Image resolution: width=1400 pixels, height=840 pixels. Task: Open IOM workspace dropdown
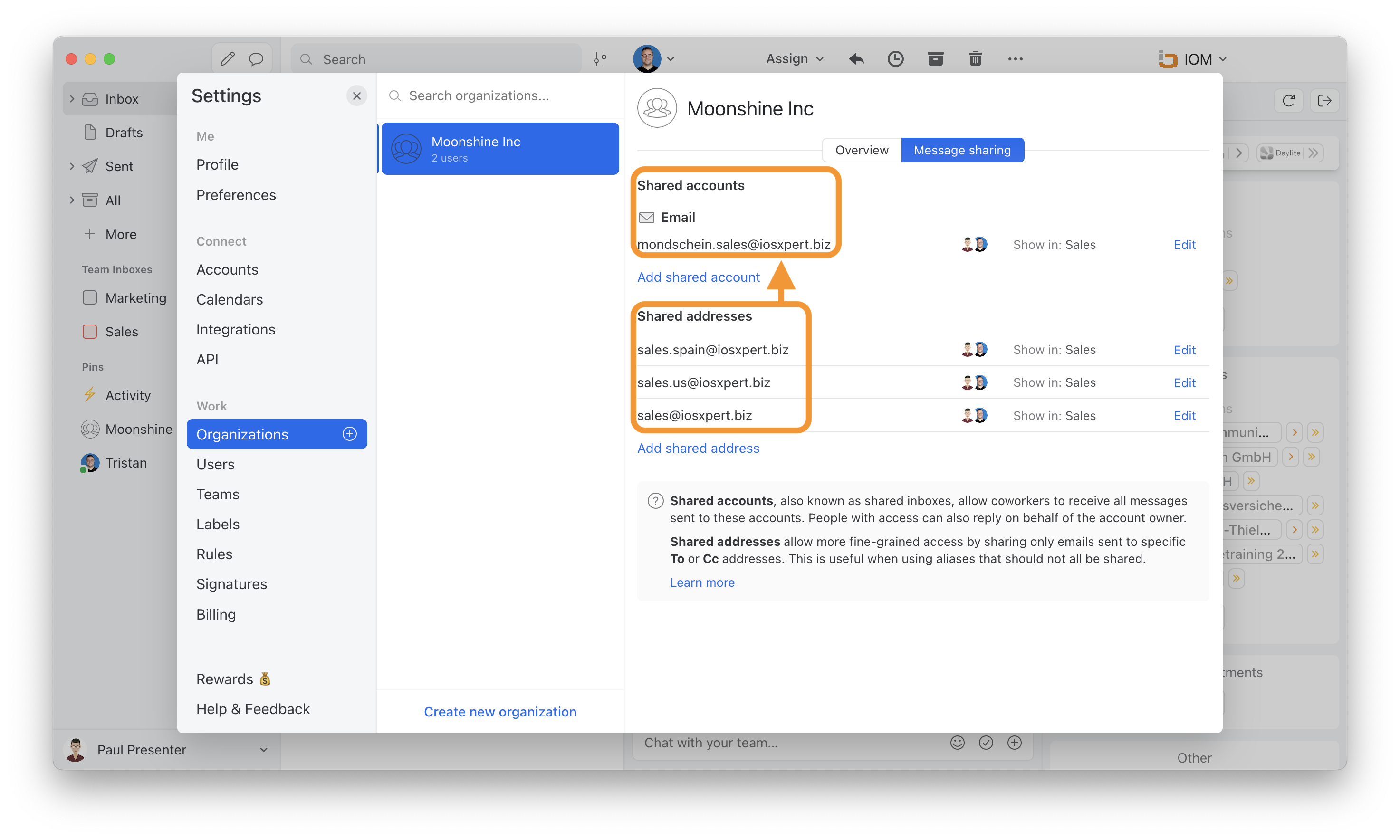pyautogui.click(x=1192, y=59)
